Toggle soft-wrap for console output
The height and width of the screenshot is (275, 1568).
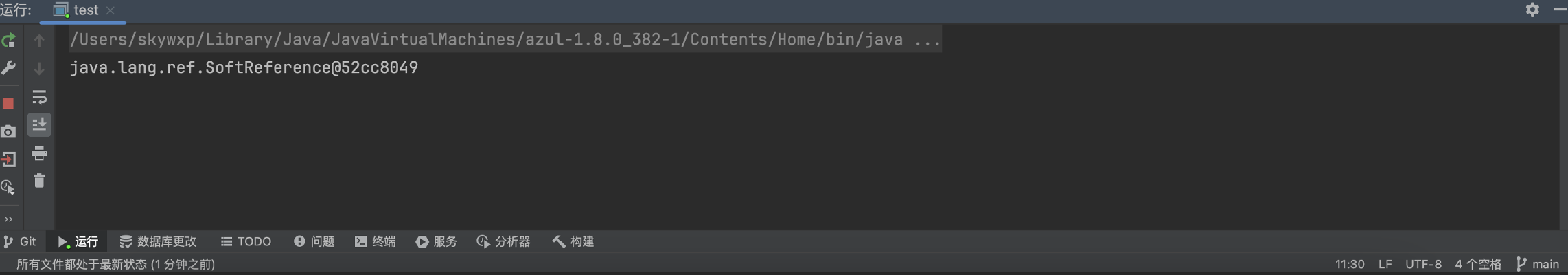coord(39,97)
